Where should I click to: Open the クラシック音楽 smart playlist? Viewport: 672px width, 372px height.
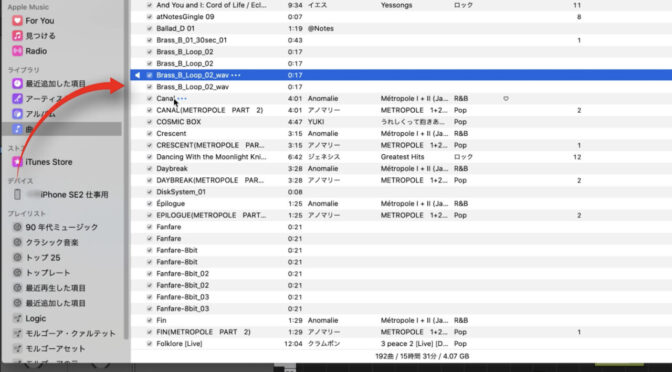click(x=52, y=243)
